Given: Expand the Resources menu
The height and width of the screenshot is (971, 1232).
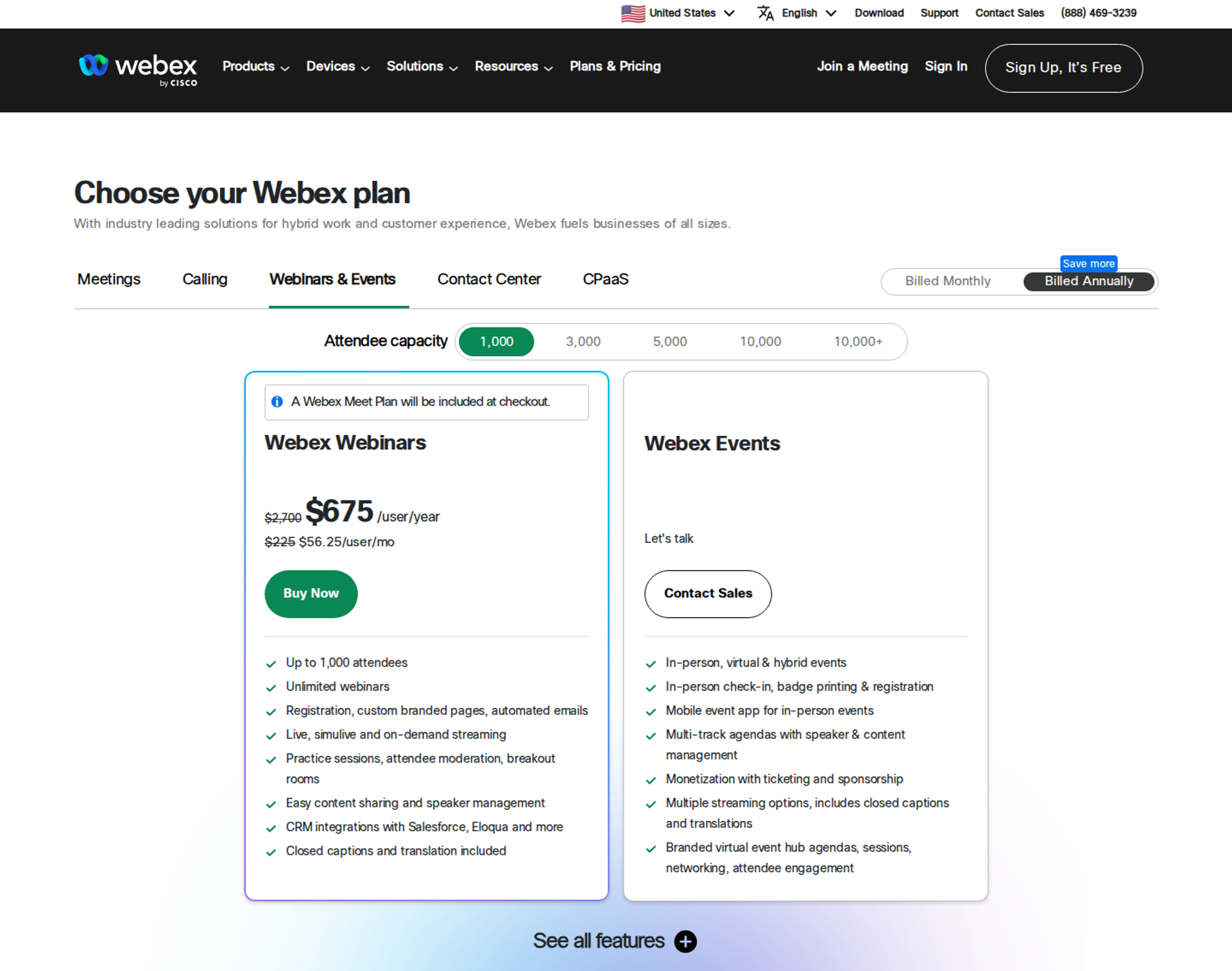Looking at the screenshot, I should coord(513,67).
